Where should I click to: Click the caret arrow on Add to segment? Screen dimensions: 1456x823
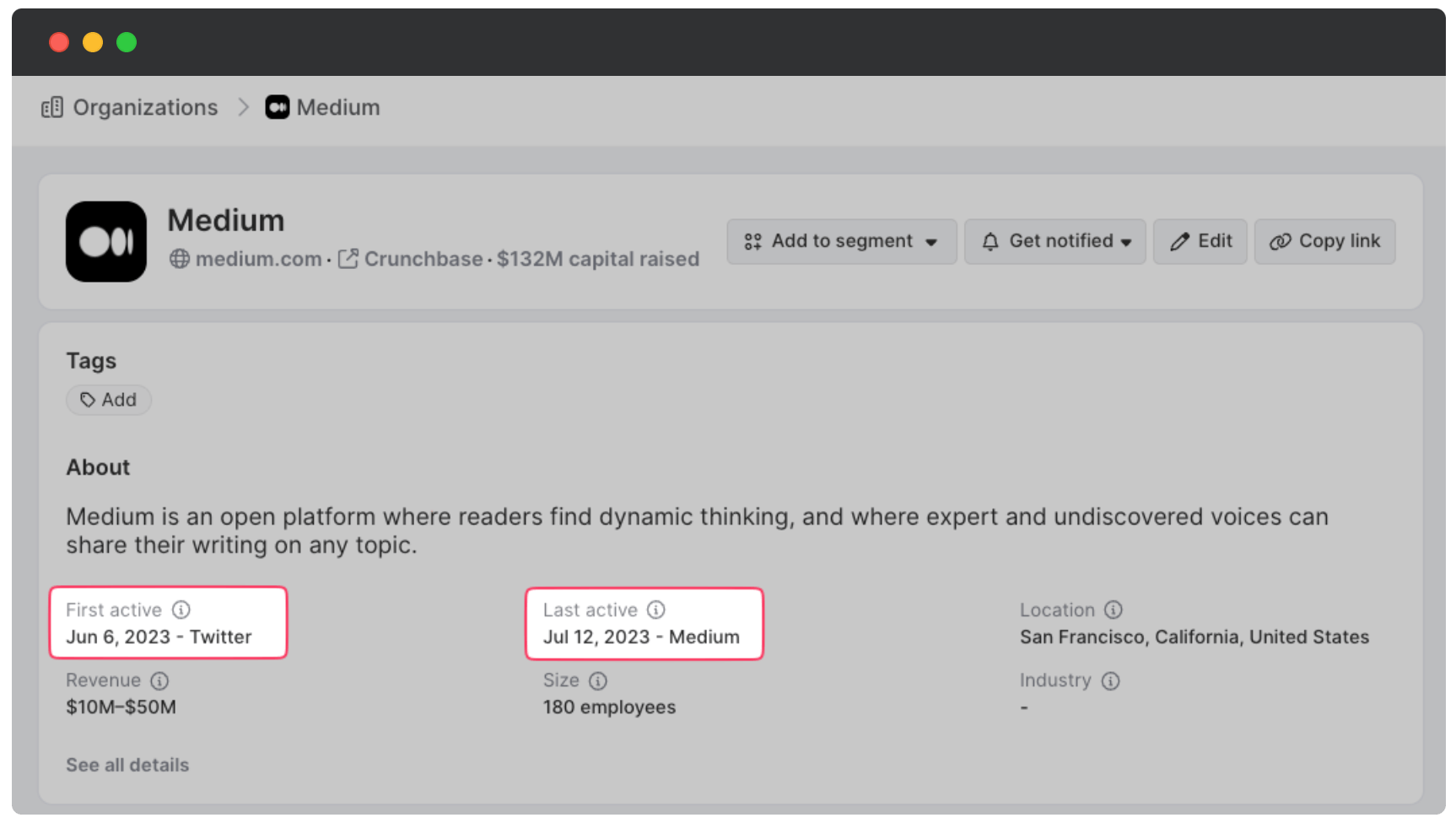pyautogui.click(x=931, y=243)
